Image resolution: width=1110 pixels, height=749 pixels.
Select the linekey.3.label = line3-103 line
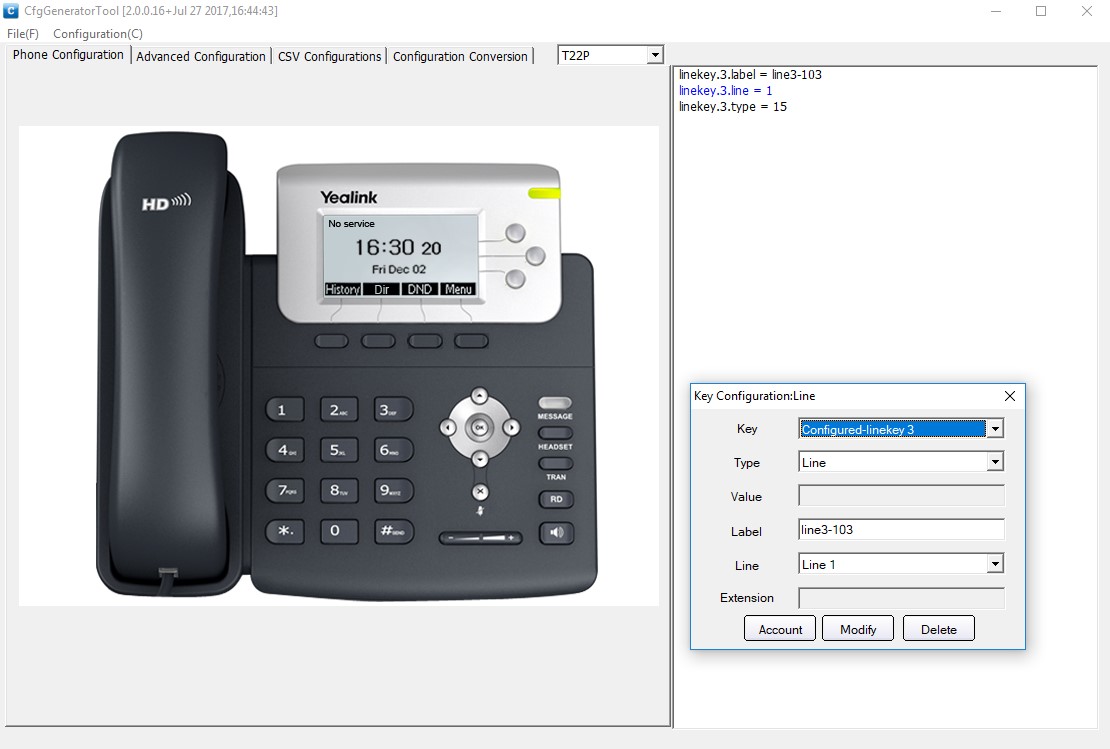coord(750,74)
